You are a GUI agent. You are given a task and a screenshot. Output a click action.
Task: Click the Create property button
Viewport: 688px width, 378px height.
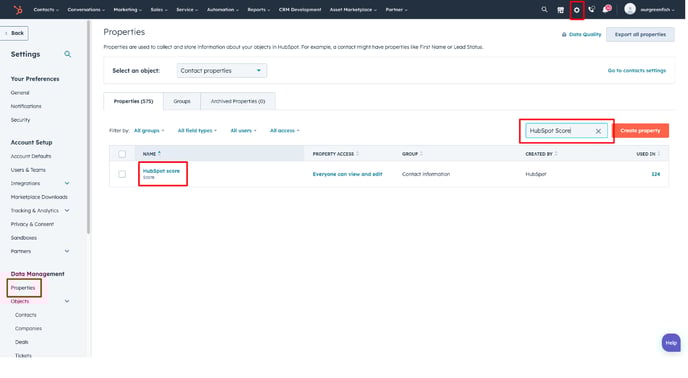point(640,130)
